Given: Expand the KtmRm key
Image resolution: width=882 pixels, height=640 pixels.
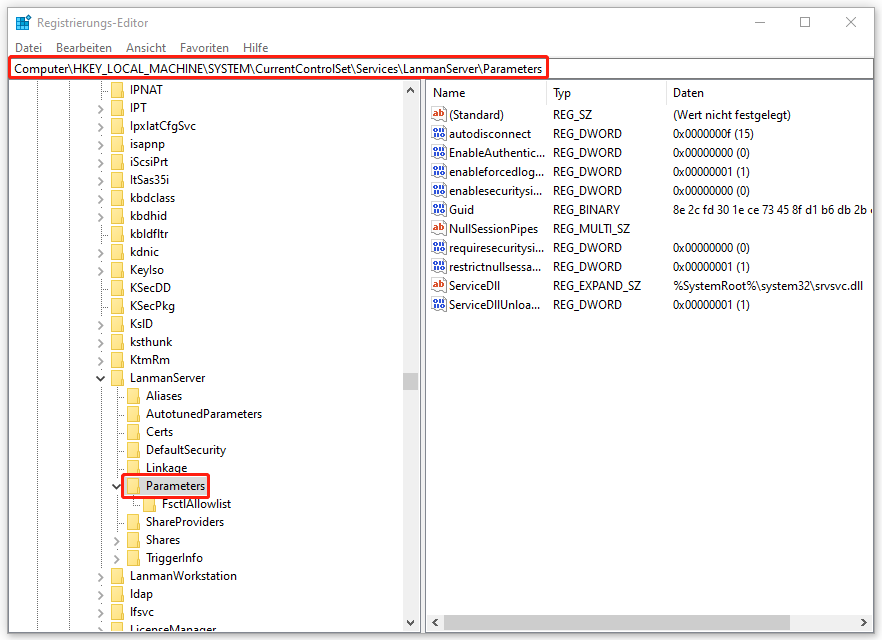Looking at the screenshot, I should [101, 361].
